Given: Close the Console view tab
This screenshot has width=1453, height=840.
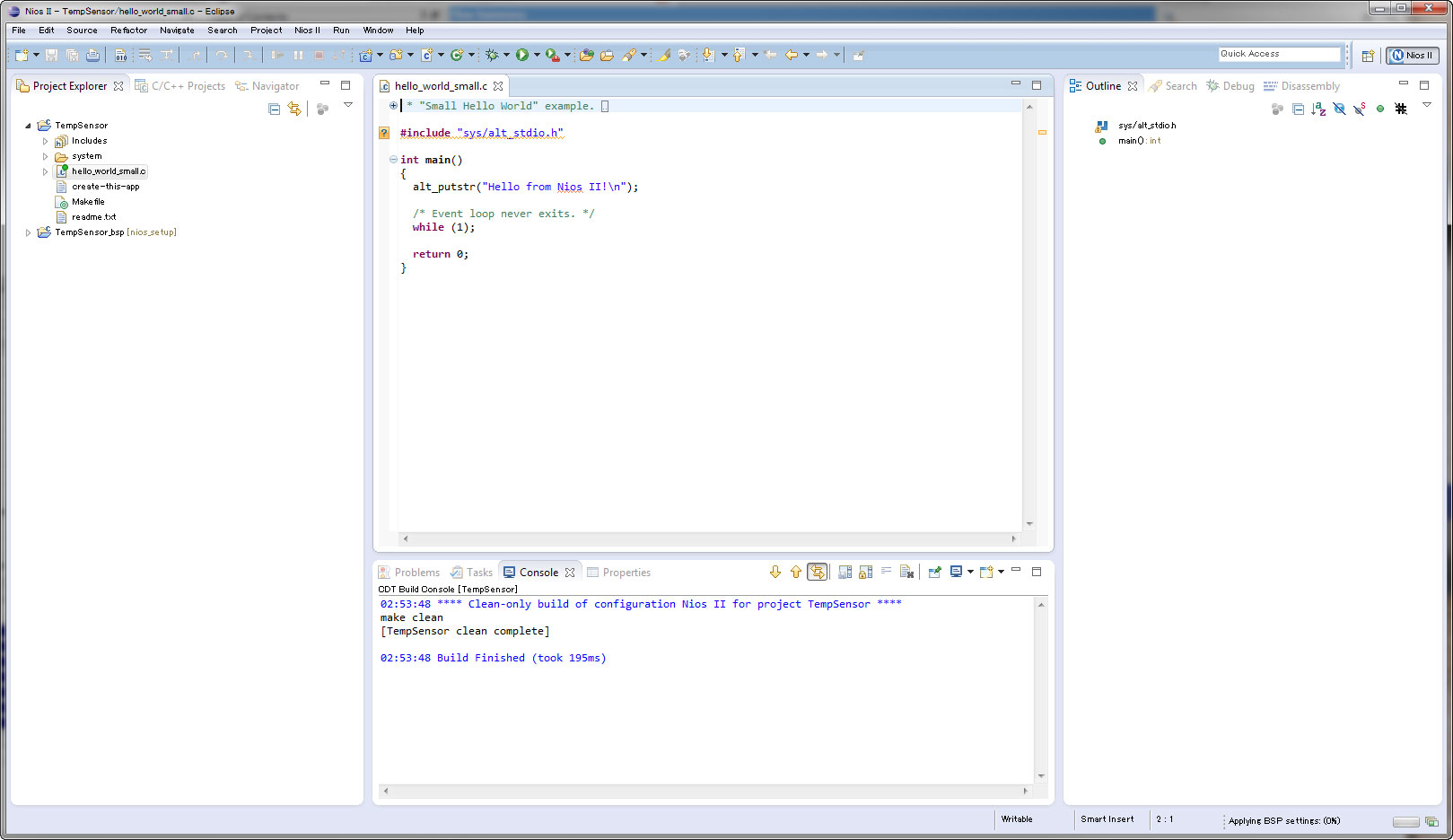Looking at the screenshot, I should tap(570, 573).
